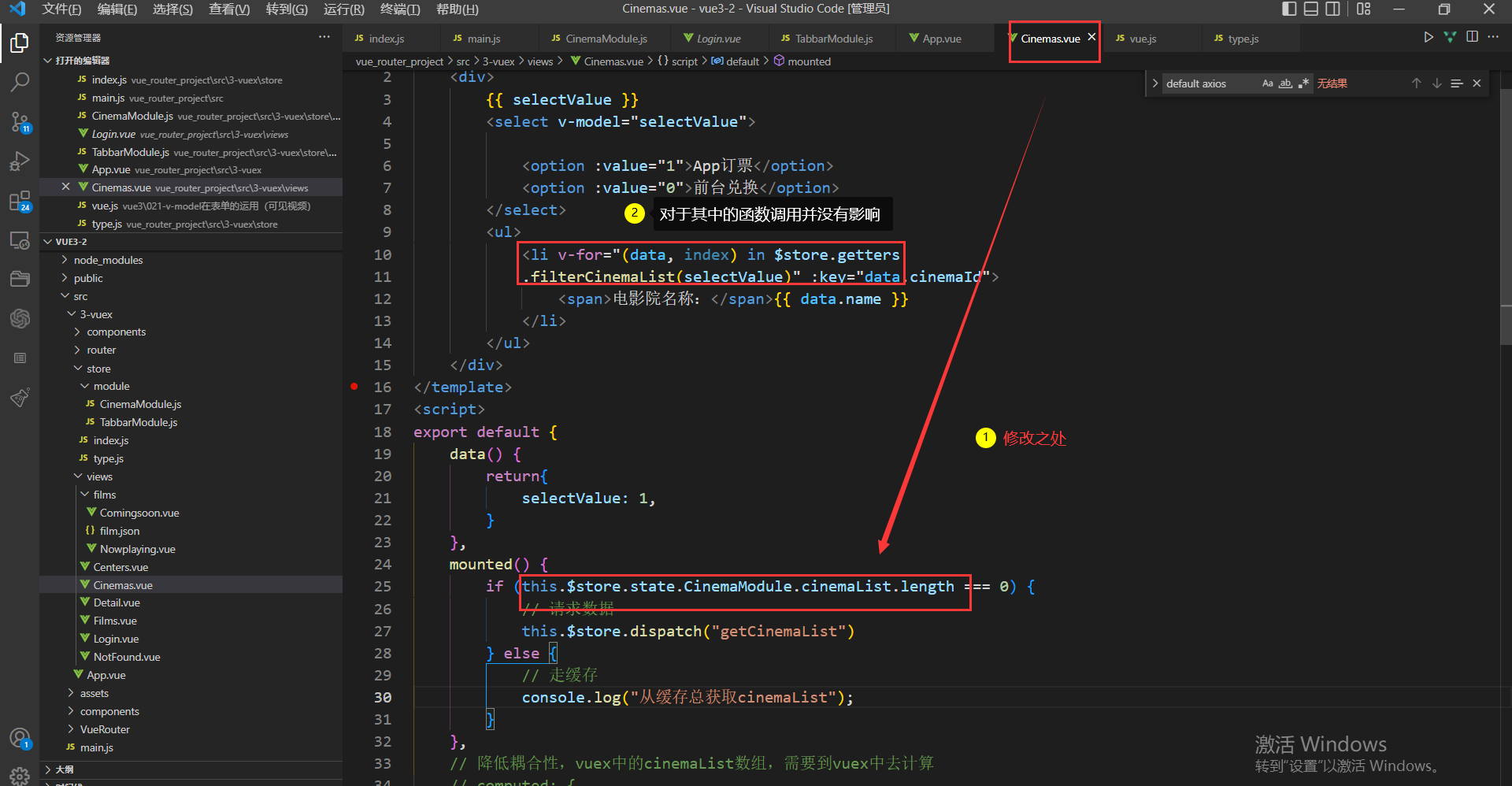The image size is (1512, 786).
Task: Expand the assets folder
Action: point(94,693)
